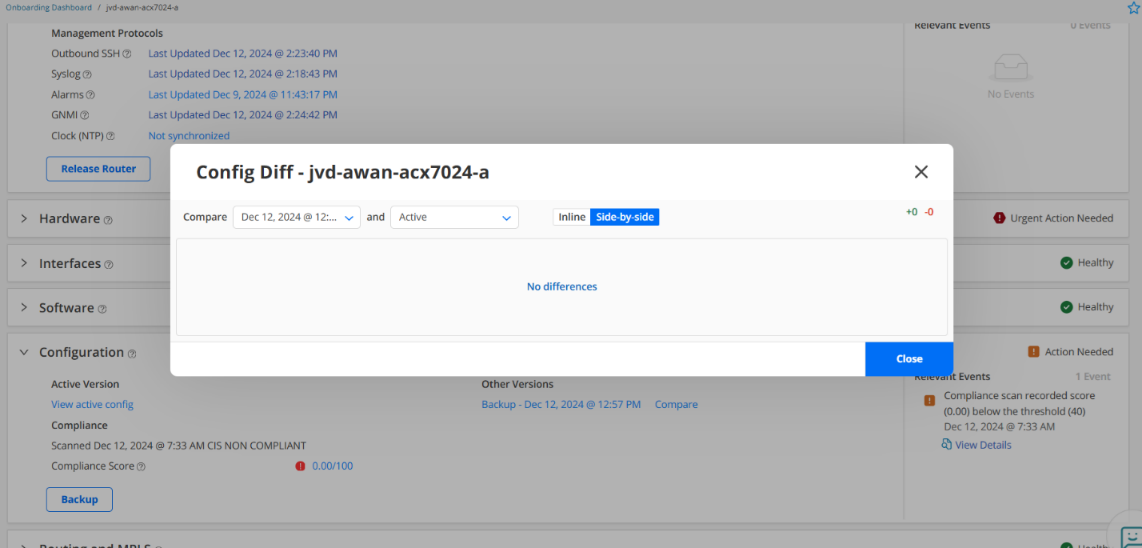This screenshot has height=548, width=1142.
Task: Click Syslog last updated timestamp
Action: 243,74
